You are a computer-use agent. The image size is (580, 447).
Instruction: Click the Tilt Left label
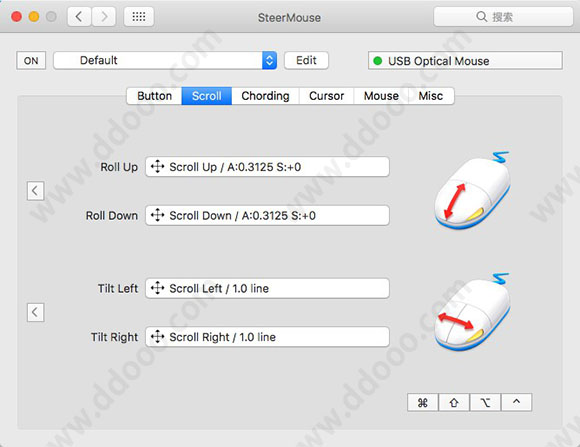(x=118, y=288)
